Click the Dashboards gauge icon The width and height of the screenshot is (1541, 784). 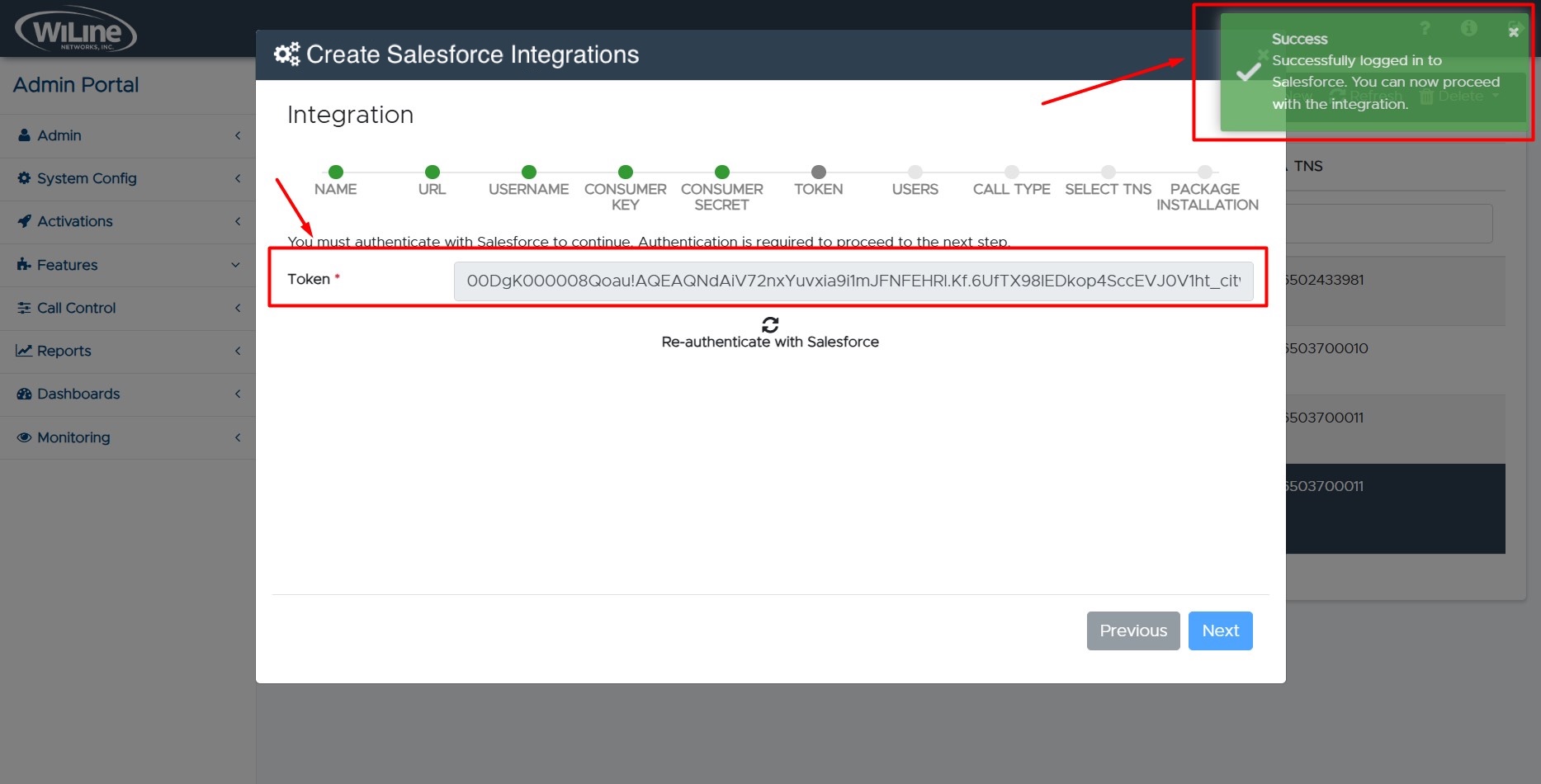25,394
